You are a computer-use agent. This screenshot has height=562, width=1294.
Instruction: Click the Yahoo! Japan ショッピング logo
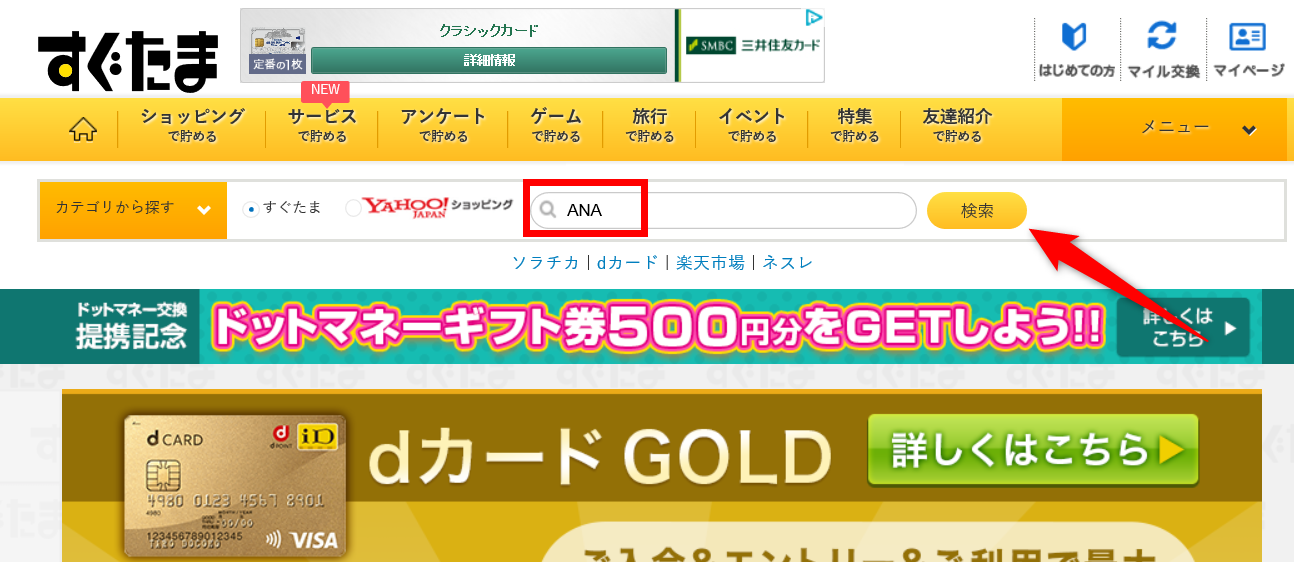point(438,206)
